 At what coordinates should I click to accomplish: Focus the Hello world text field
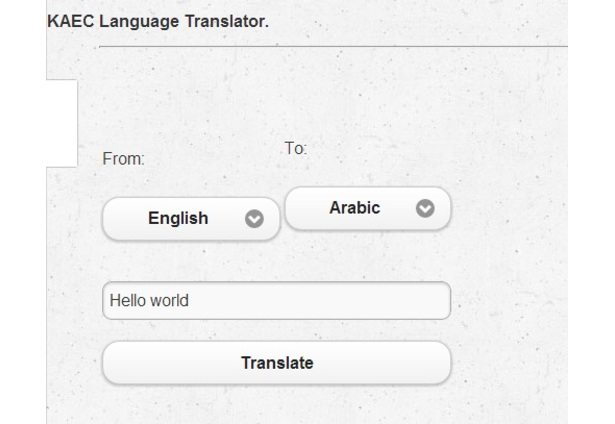[x=277, y=300]
